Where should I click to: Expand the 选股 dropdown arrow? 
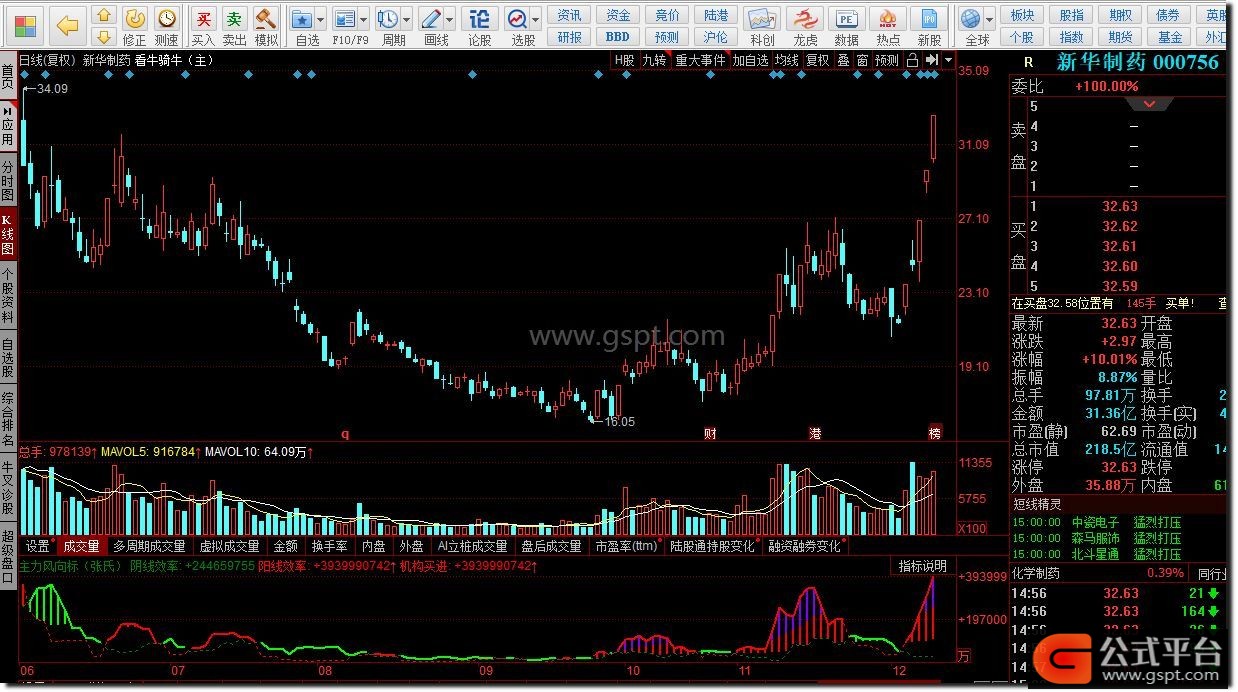click(x=536, y=19)
